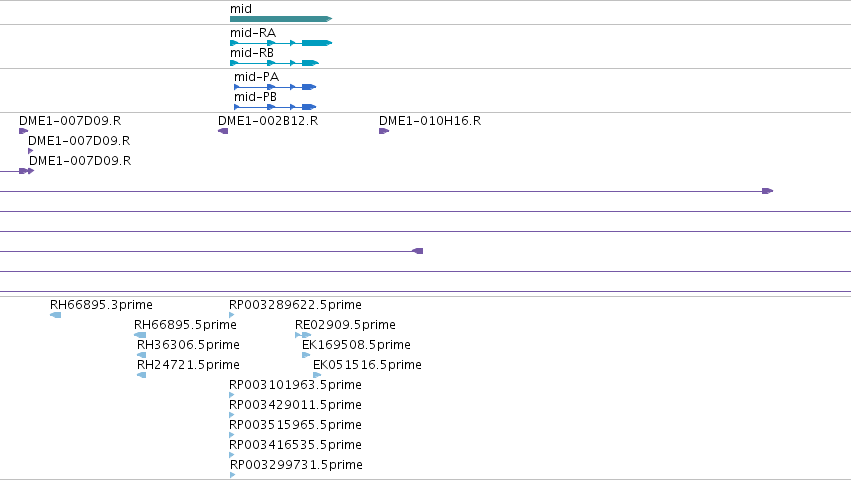Click the RH36306.5prime arrow glyph
851x480 pixels.
[x=141, y=355]
